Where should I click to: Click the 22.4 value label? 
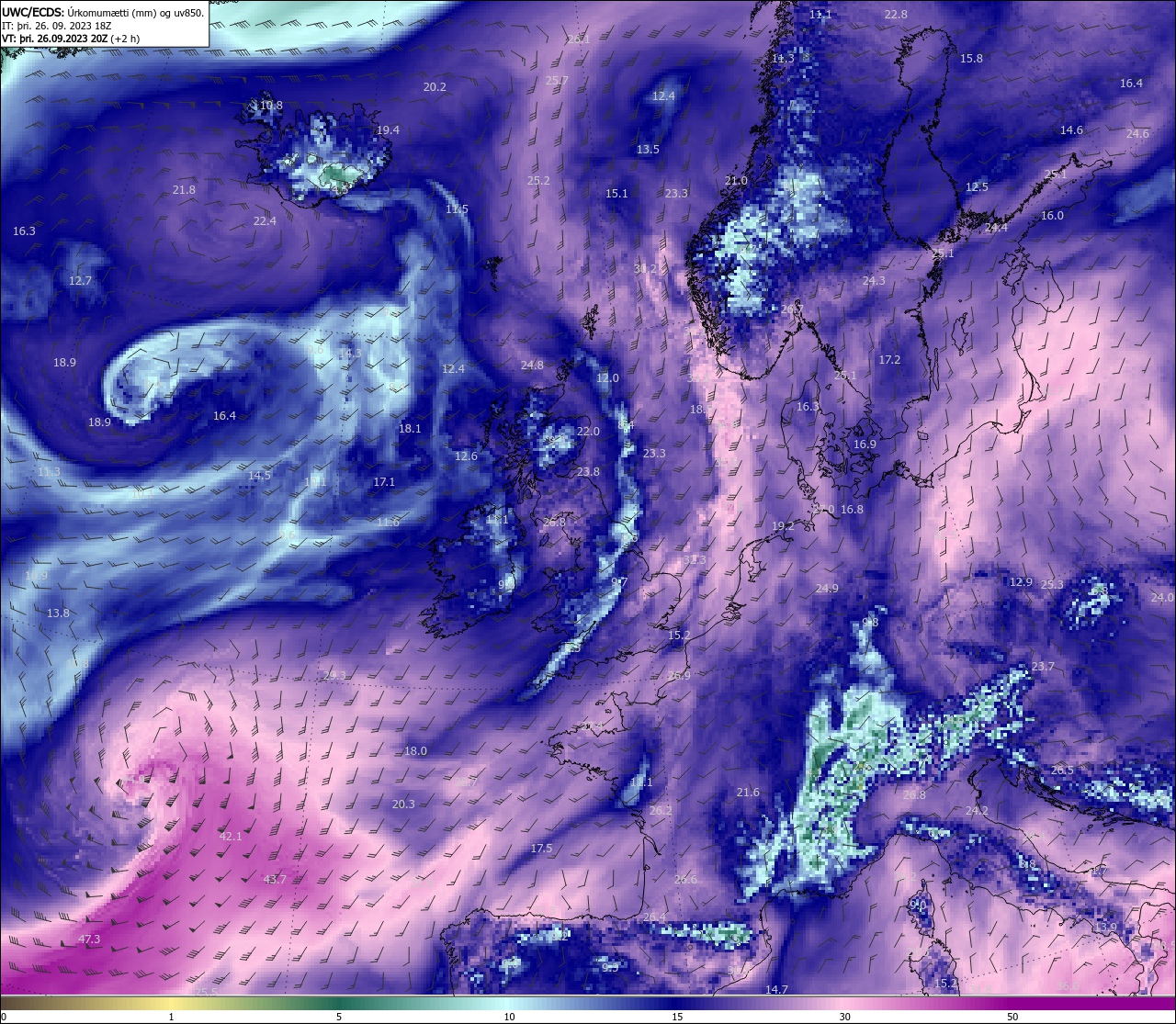[265, 220]
